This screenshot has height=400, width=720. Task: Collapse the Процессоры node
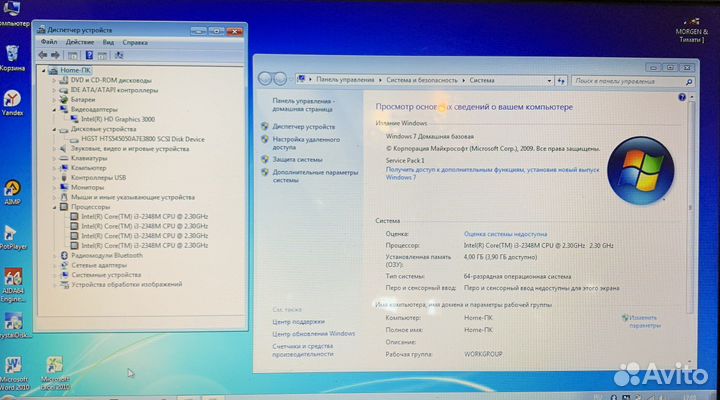[54, 207]
